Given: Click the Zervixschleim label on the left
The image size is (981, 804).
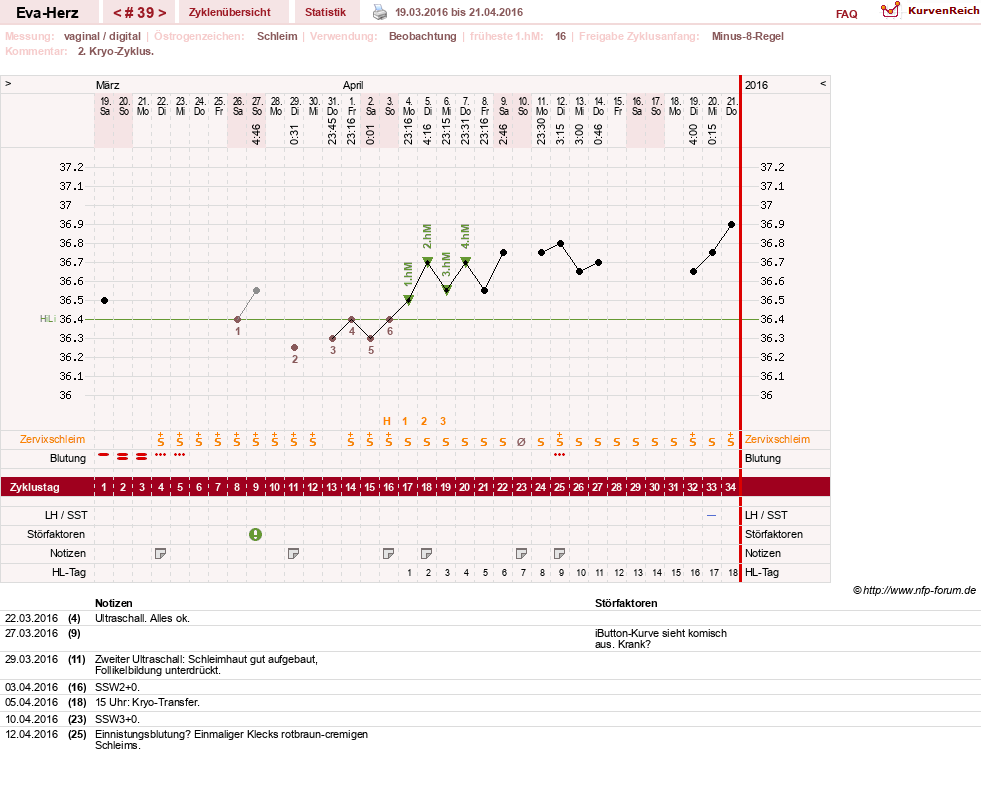Looking at the screenshot, I should (x=52, y=439).
